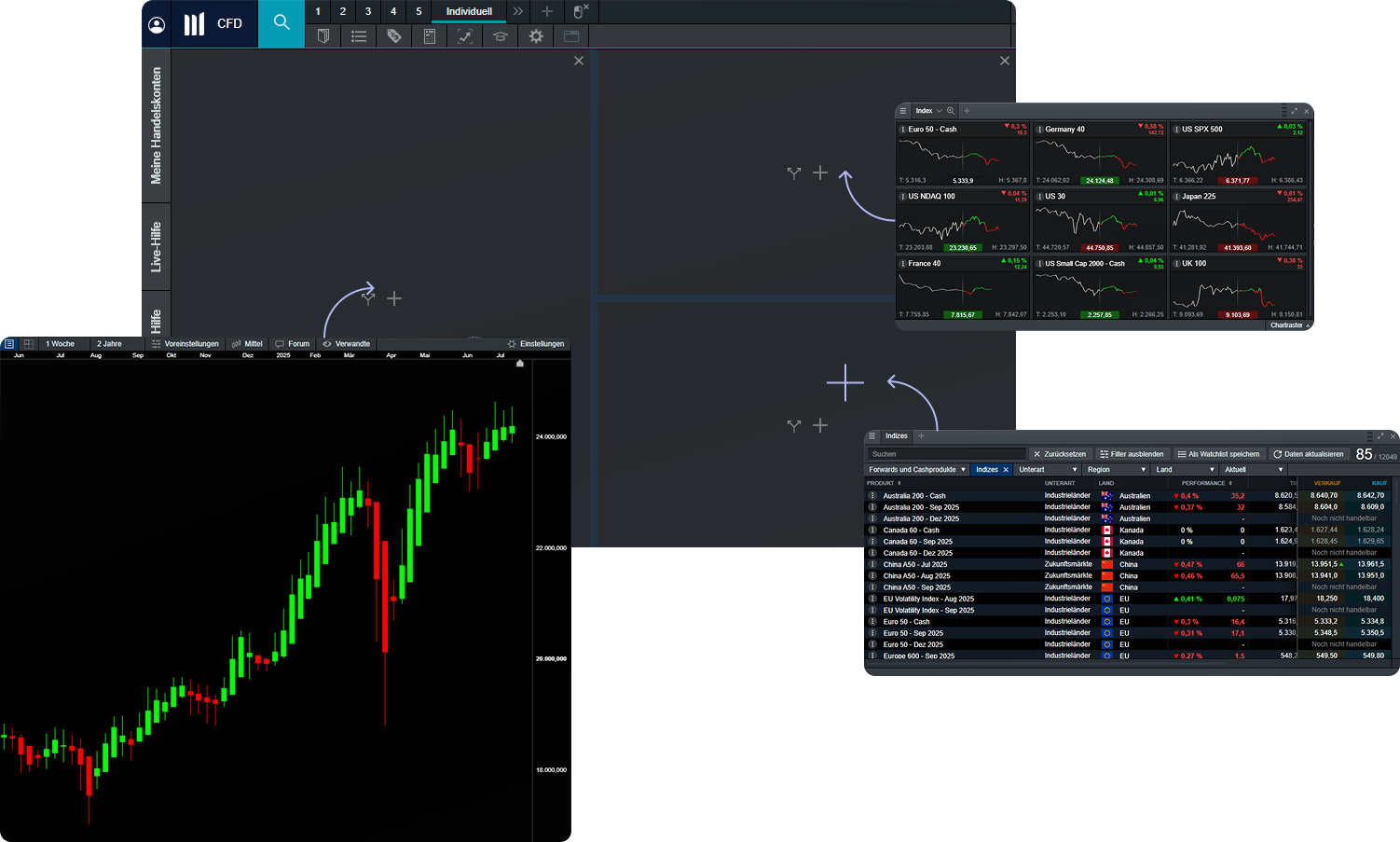This screenshot has height=842, width=1400.
Task: Click Zurücksetzen to reset filters
Action: (x=1061, y=454)
